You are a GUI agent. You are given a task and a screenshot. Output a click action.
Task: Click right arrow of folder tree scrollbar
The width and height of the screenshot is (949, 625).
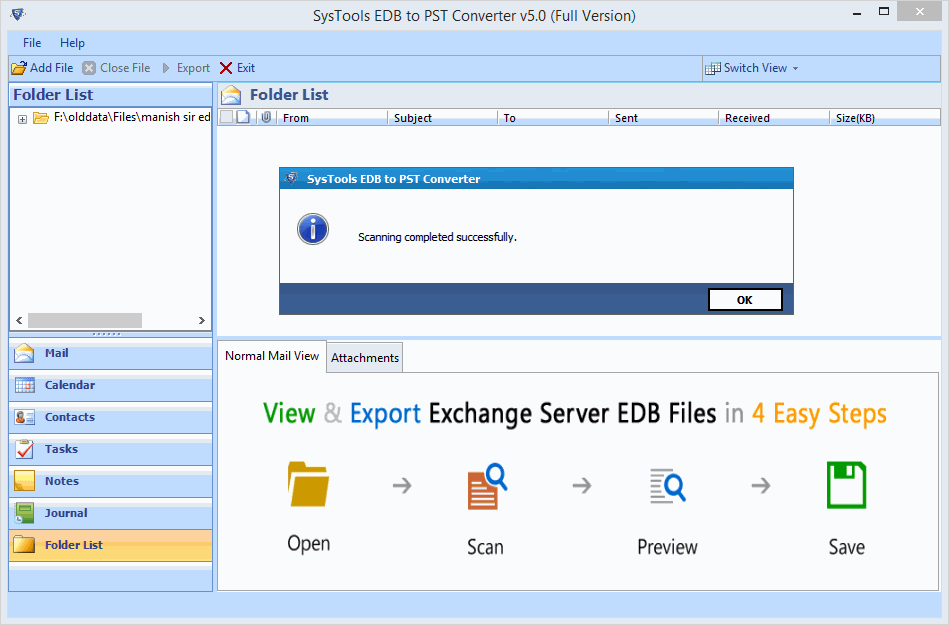pyautogui.click(x=202, y=320)
